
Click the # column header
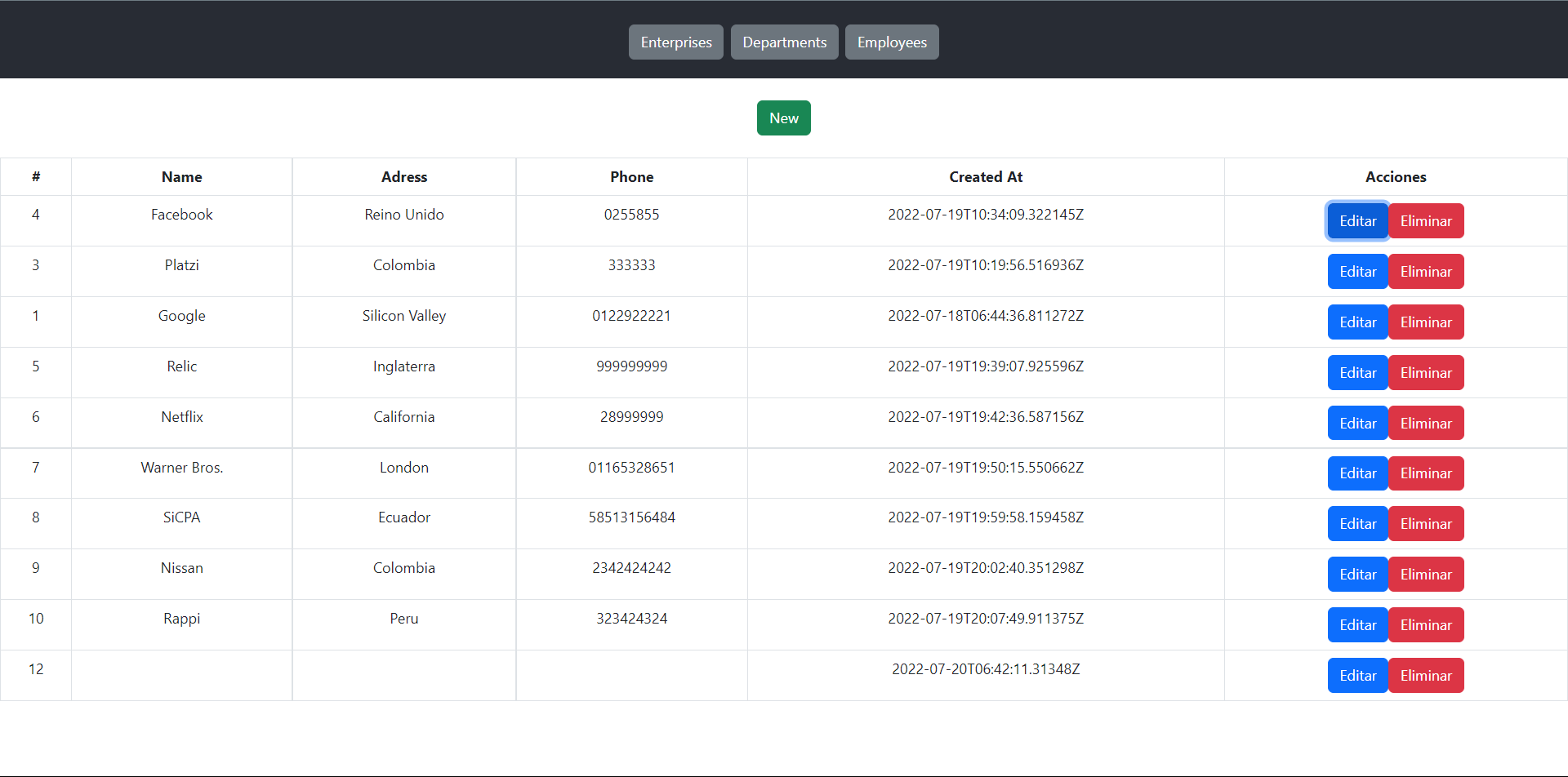tap(36, 177)
